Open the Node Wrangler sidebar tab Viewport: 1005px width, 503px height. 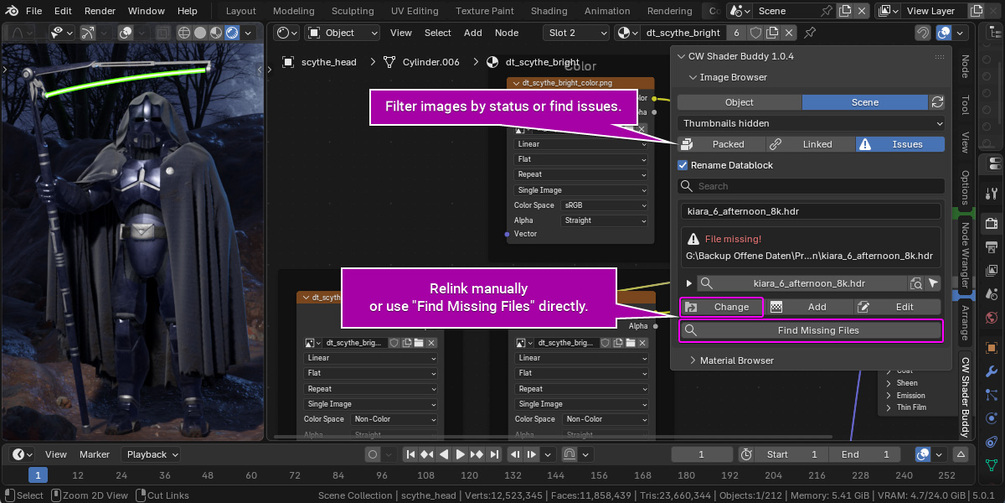(x=964, y=255)
